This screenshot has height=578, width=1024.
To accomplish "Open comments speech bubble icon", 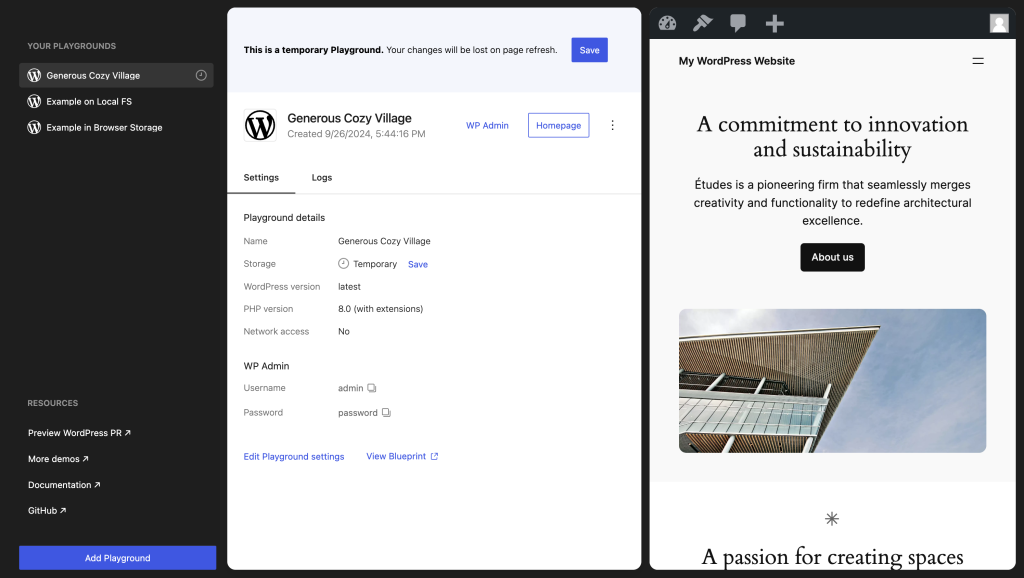I will 738,24.
